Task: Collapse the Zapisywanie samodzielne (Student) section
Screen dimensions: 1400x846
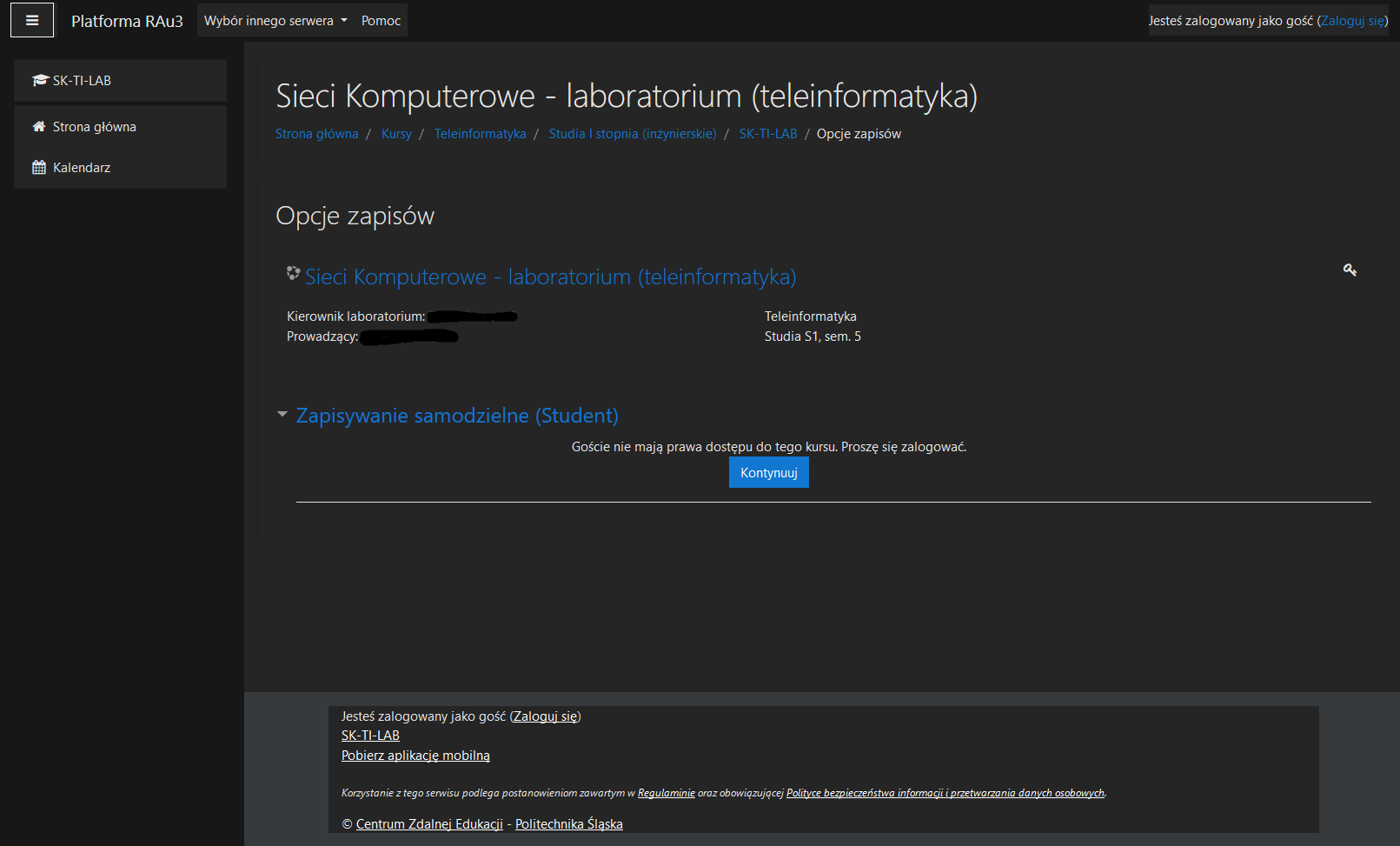Action: [x=282, y=415]
